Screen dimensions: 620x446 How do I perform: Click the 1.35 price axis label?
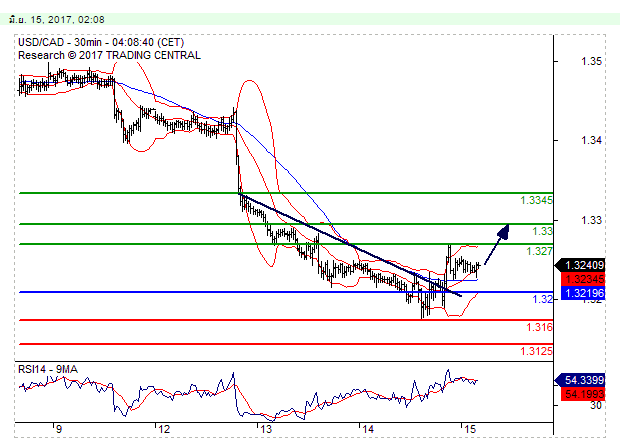pos(592,61)
